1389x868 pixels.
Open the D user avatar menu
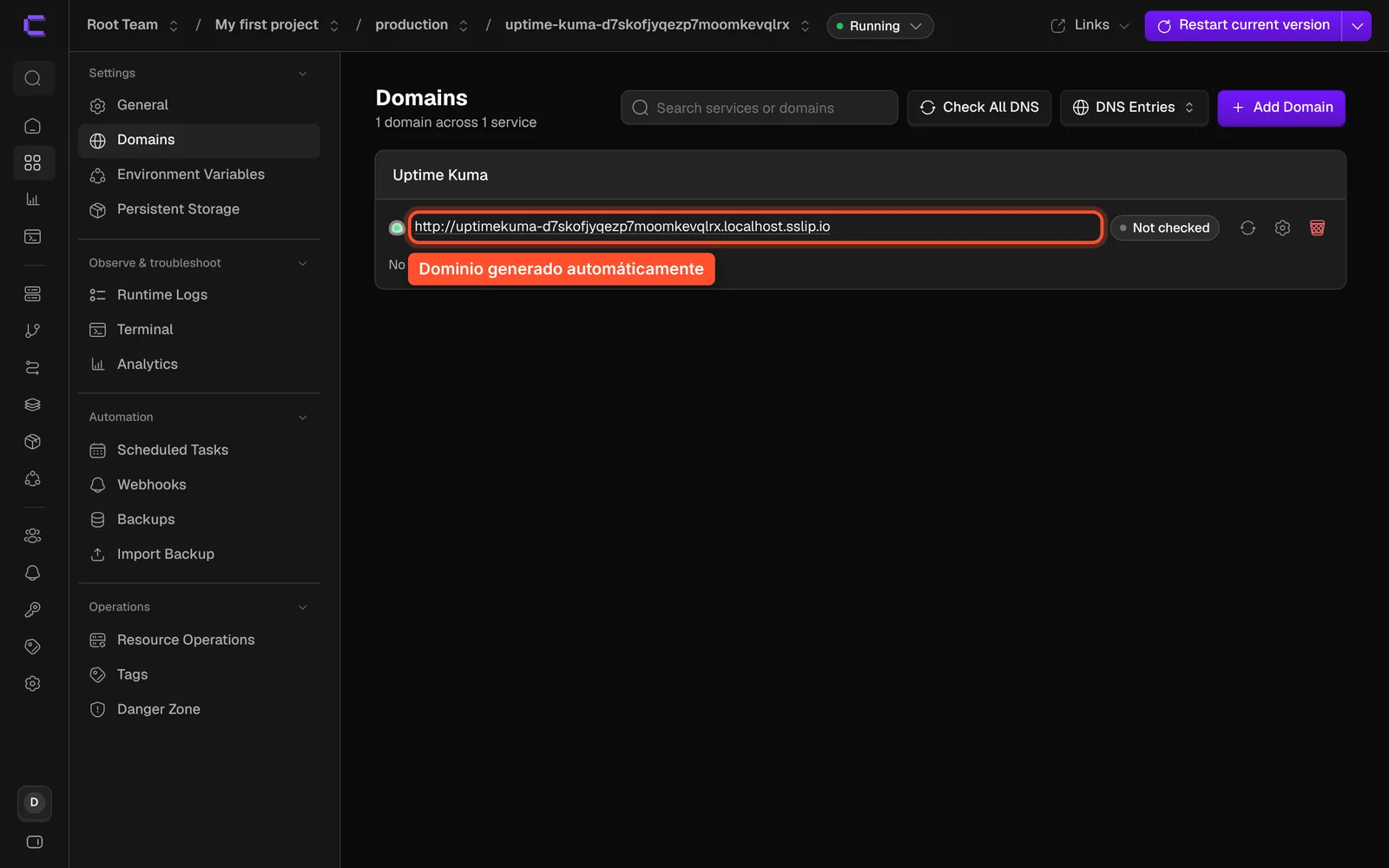coord(35,803)
